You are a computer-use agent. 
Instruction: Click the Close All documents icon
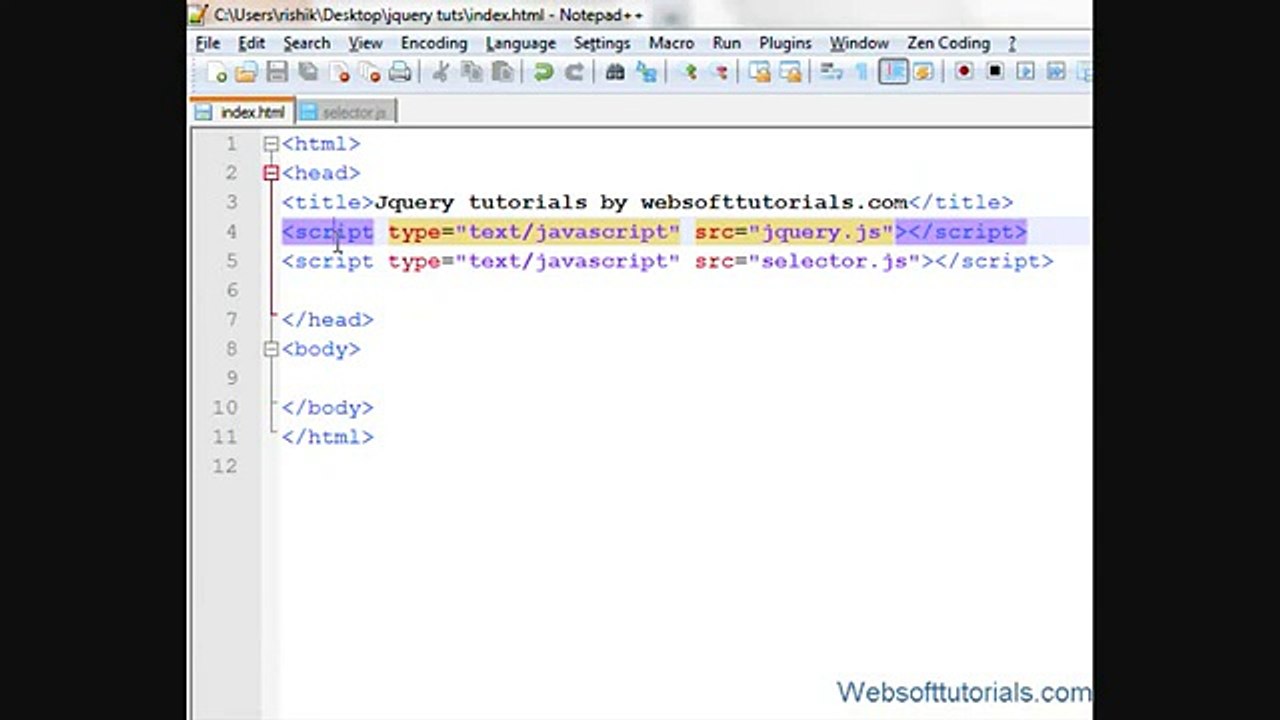click(370, 72)
